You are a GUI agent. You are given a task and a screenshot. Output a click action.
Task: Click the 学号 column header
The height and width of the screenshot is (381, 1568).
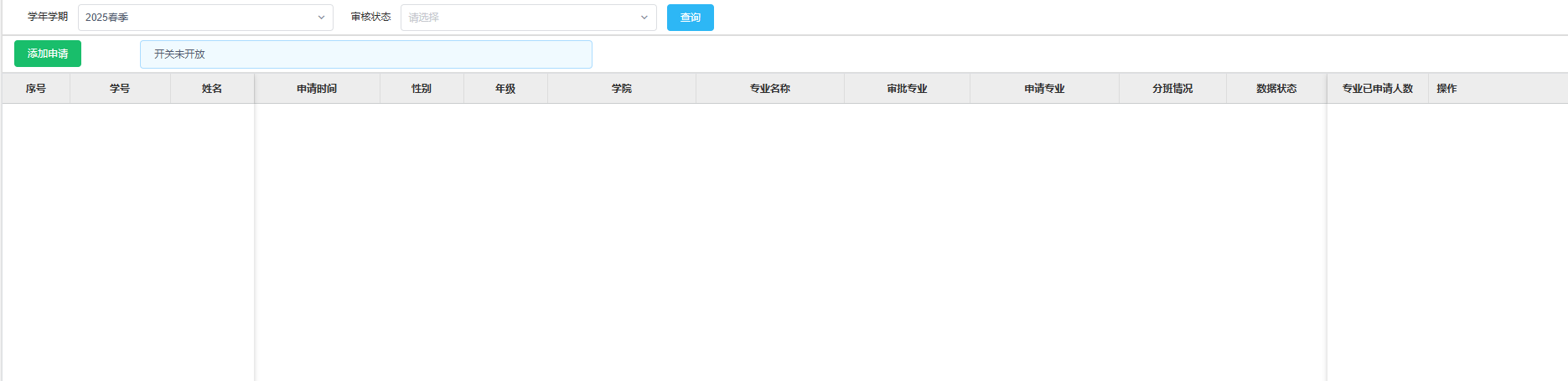pyautogui.click(x=120, y=89)
